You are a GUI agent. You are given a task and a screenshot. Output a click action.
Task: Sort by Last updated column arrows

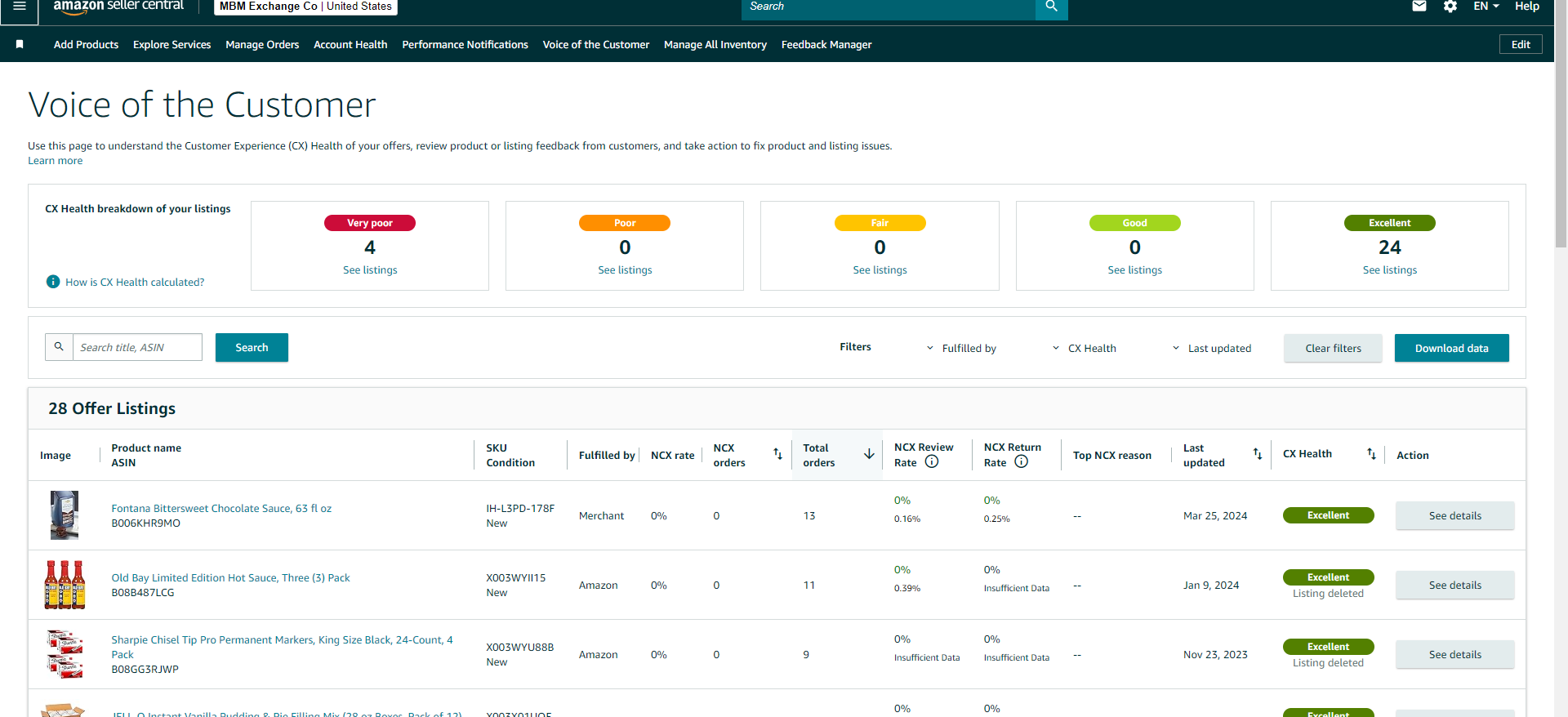tap(1258, 454)
